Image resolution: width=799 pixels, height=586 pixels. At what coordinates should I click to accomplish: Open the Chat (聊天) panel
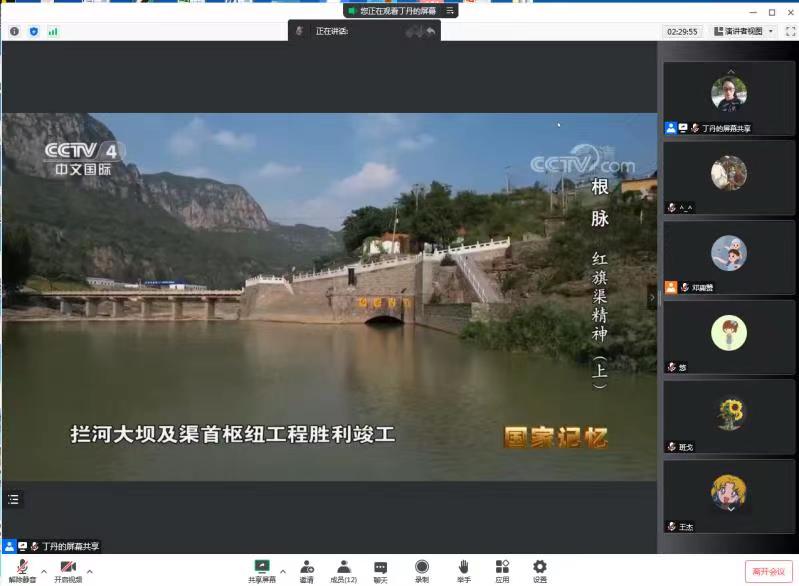381,570
